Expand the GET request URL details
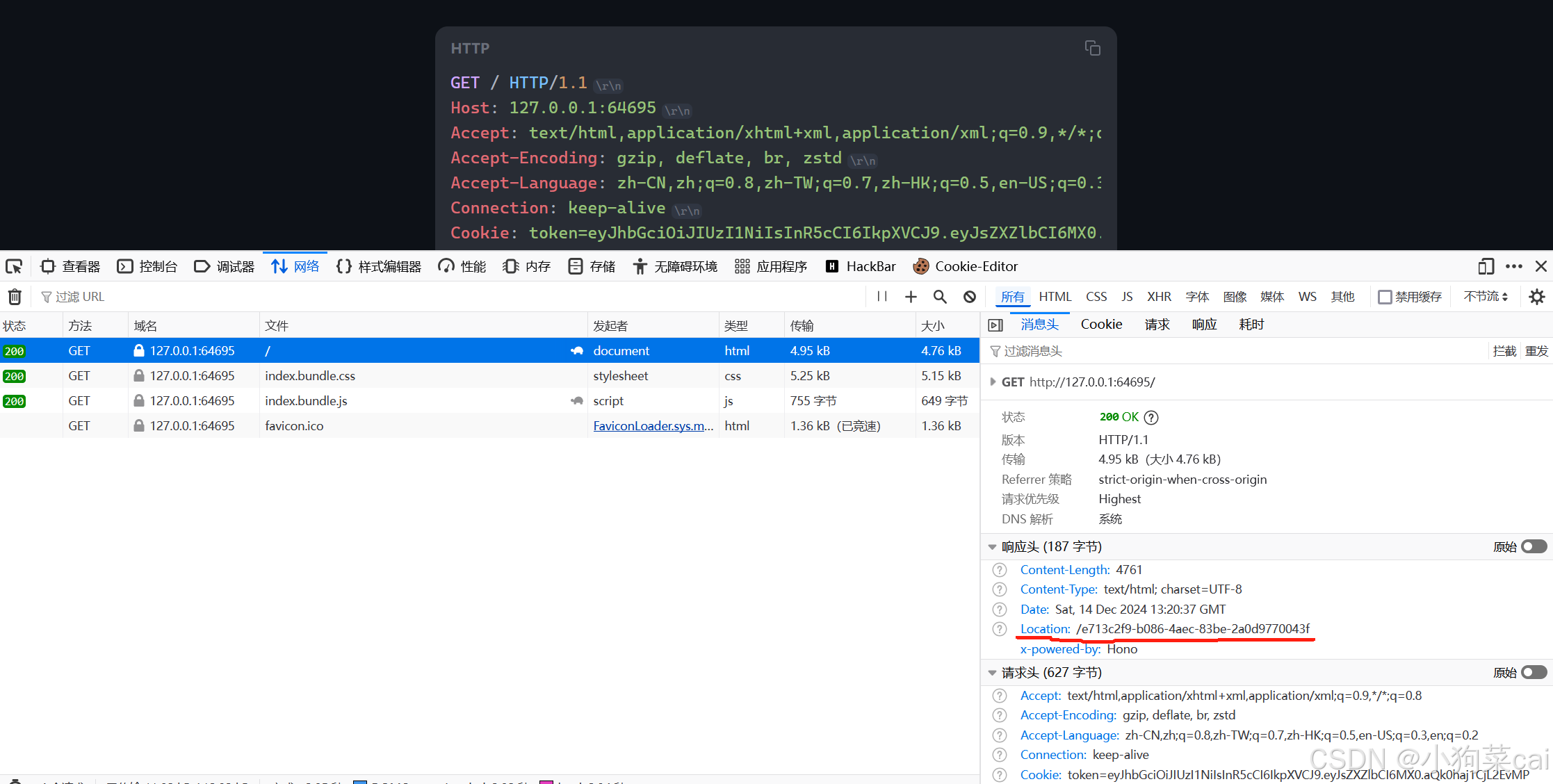This screenshot has height=784, width=1553. [x=993, y=382]
